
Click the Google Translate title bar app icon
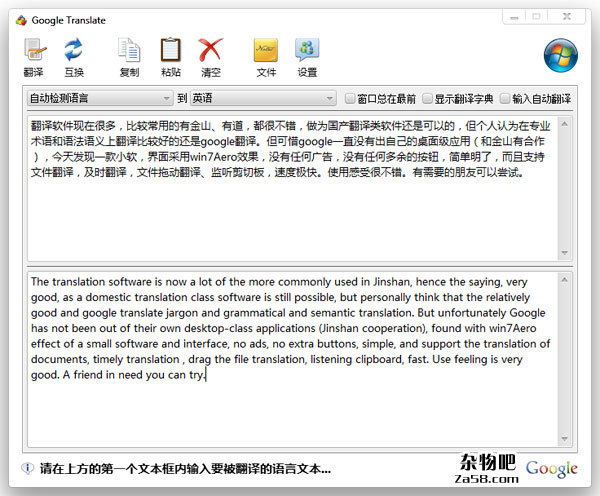21,20
